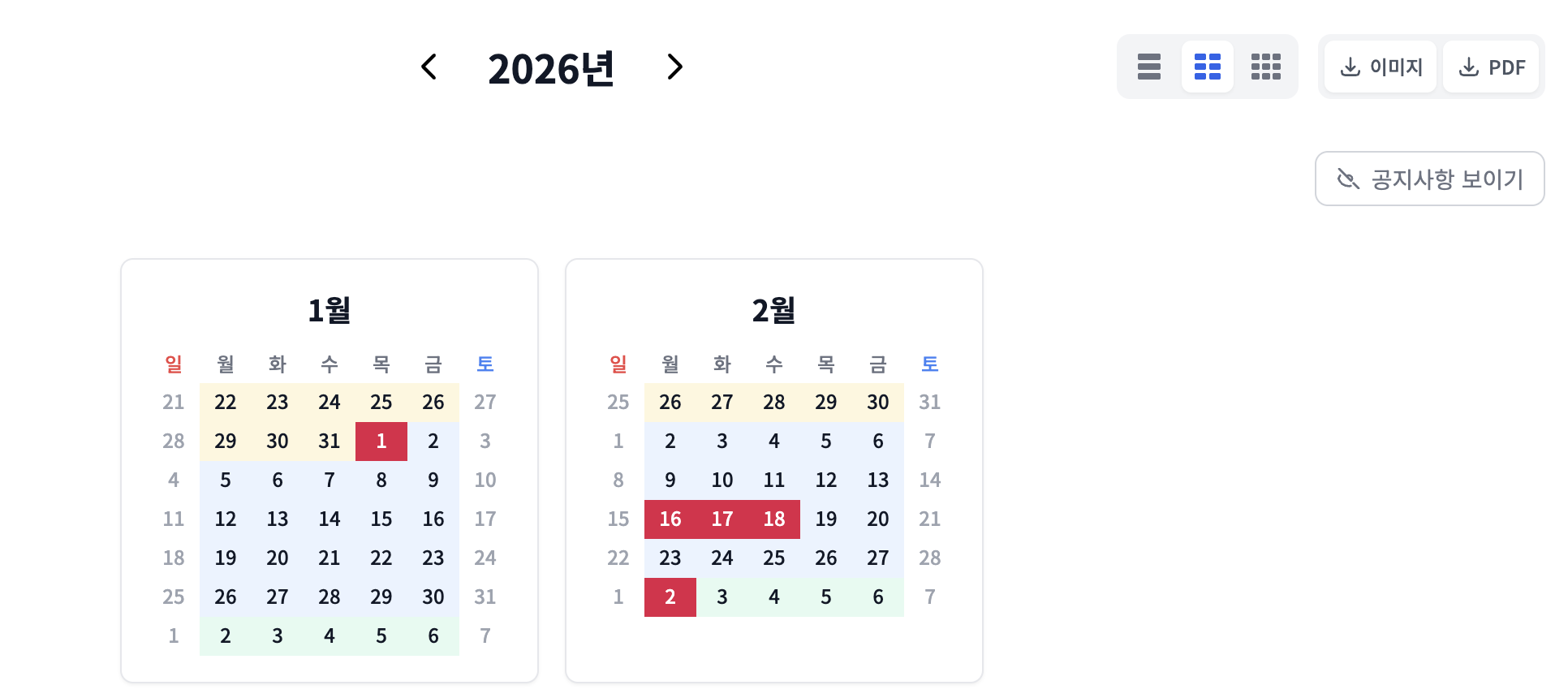Click January 31 Saturday in January calendar

click(x=485, y=597)
